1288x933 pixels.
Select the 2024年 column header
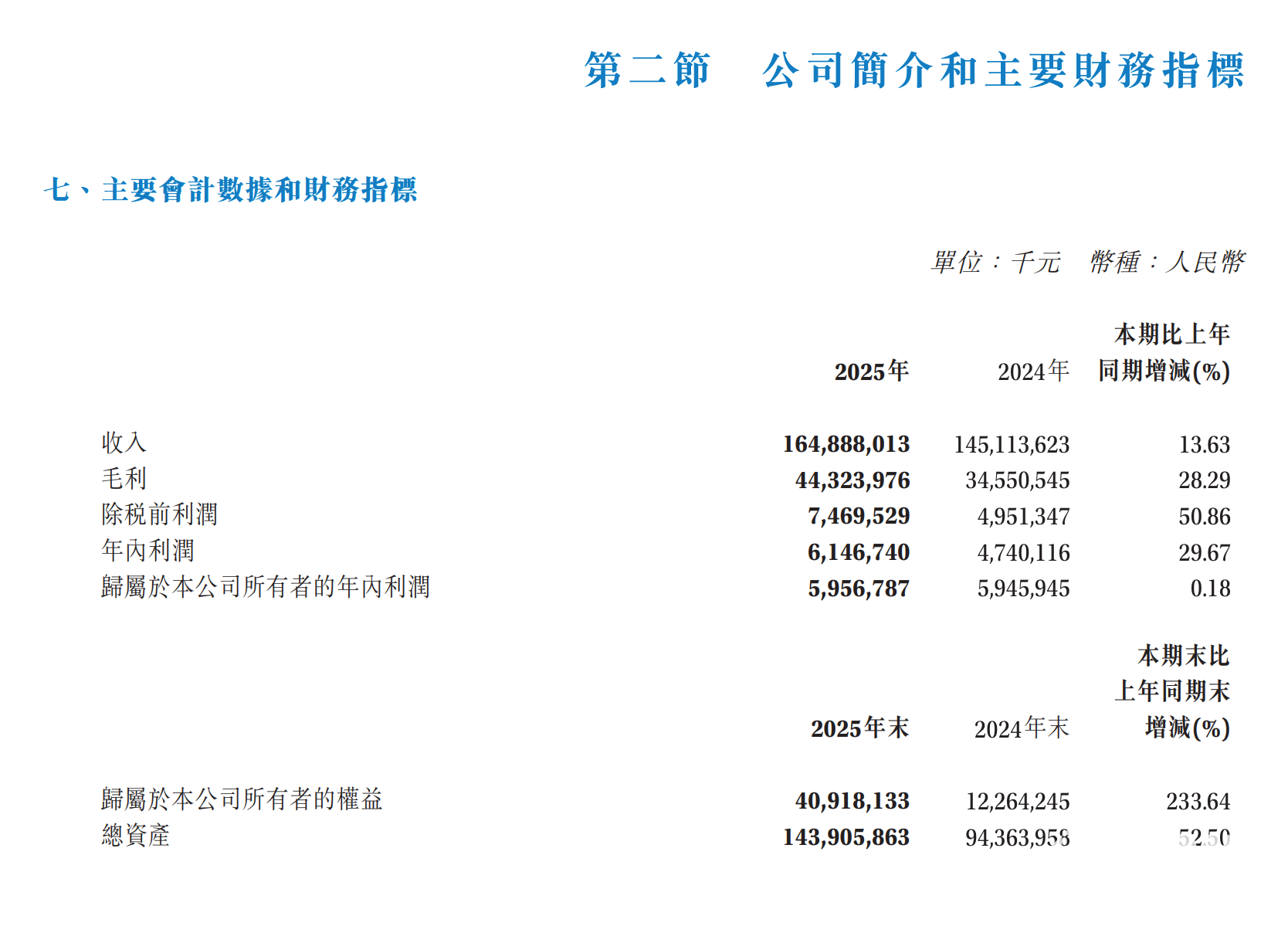[1033, 372]
